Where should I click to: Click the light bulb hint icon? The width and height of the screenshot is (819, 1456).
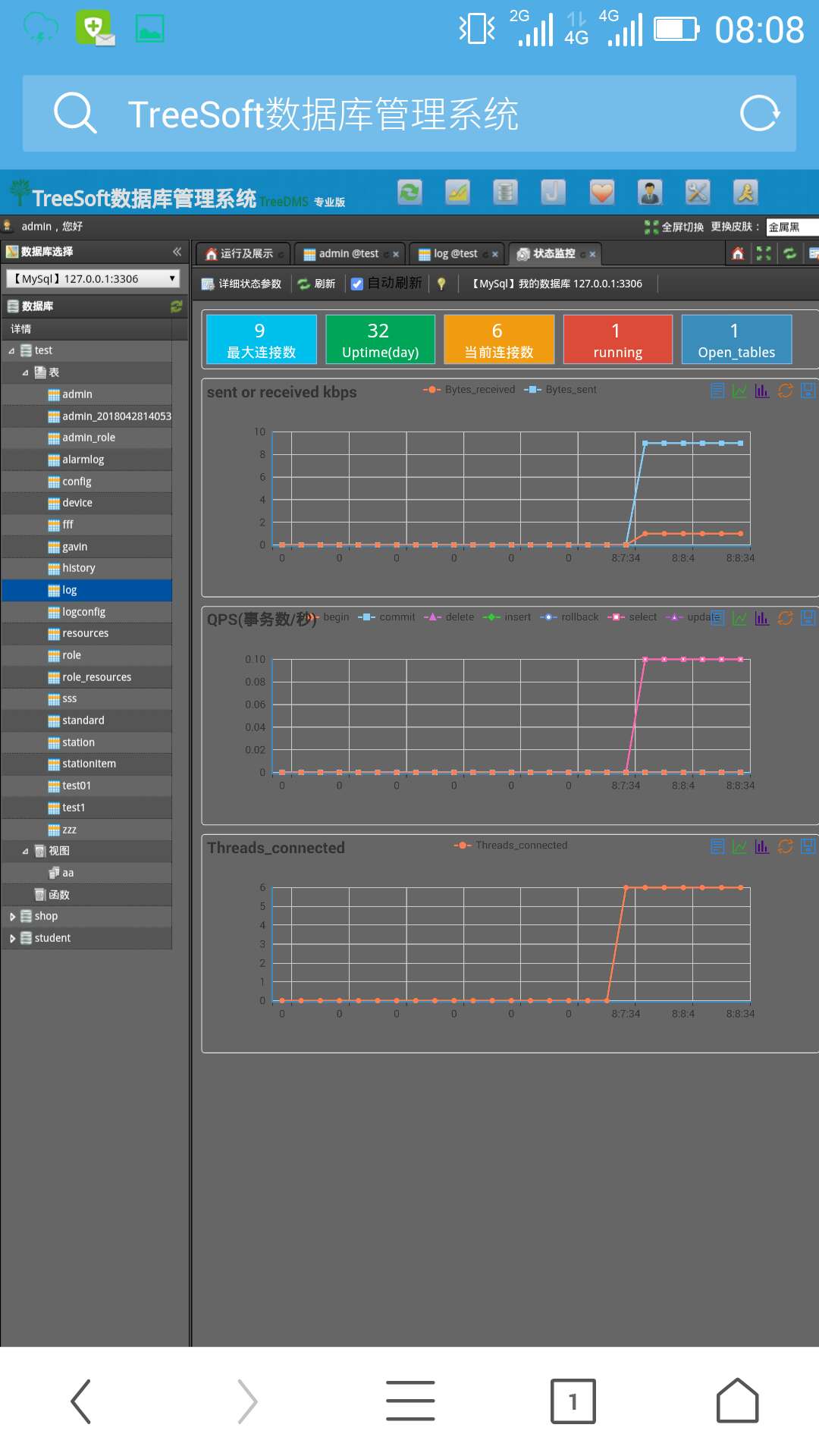(441, 284)
